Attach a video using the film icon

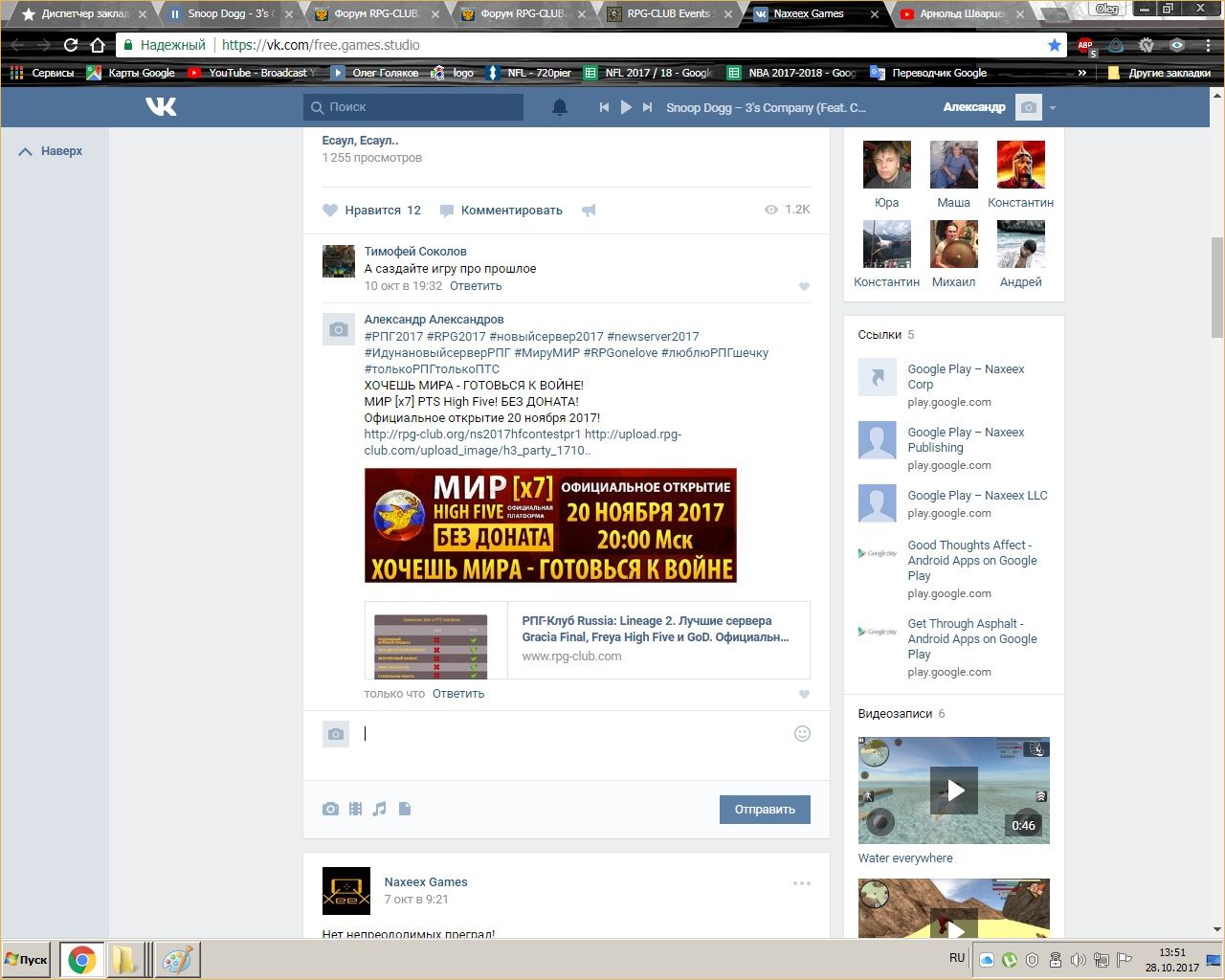pyautogui.click(x=355, y=809)
